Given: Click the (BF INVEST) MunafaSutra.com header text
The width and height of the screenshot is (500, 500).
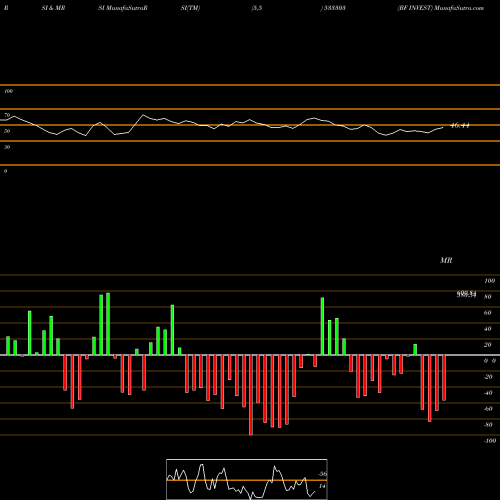Looking at the screenshot, I should 441,8.
